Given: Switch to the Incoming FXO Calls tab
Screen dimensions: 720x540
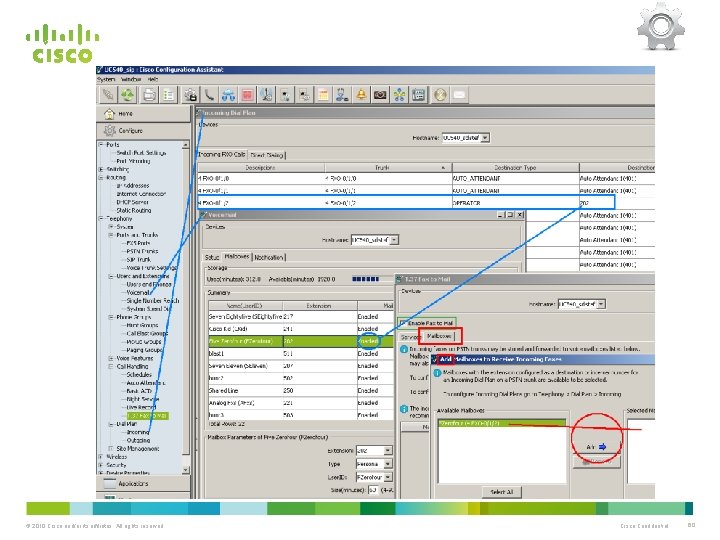Looking at the screenshot, I should 222,155.
